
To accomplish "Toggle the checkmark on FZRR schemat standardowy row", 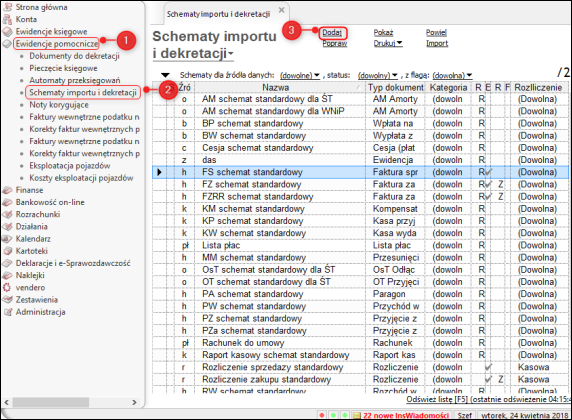I will coord(488,196).
